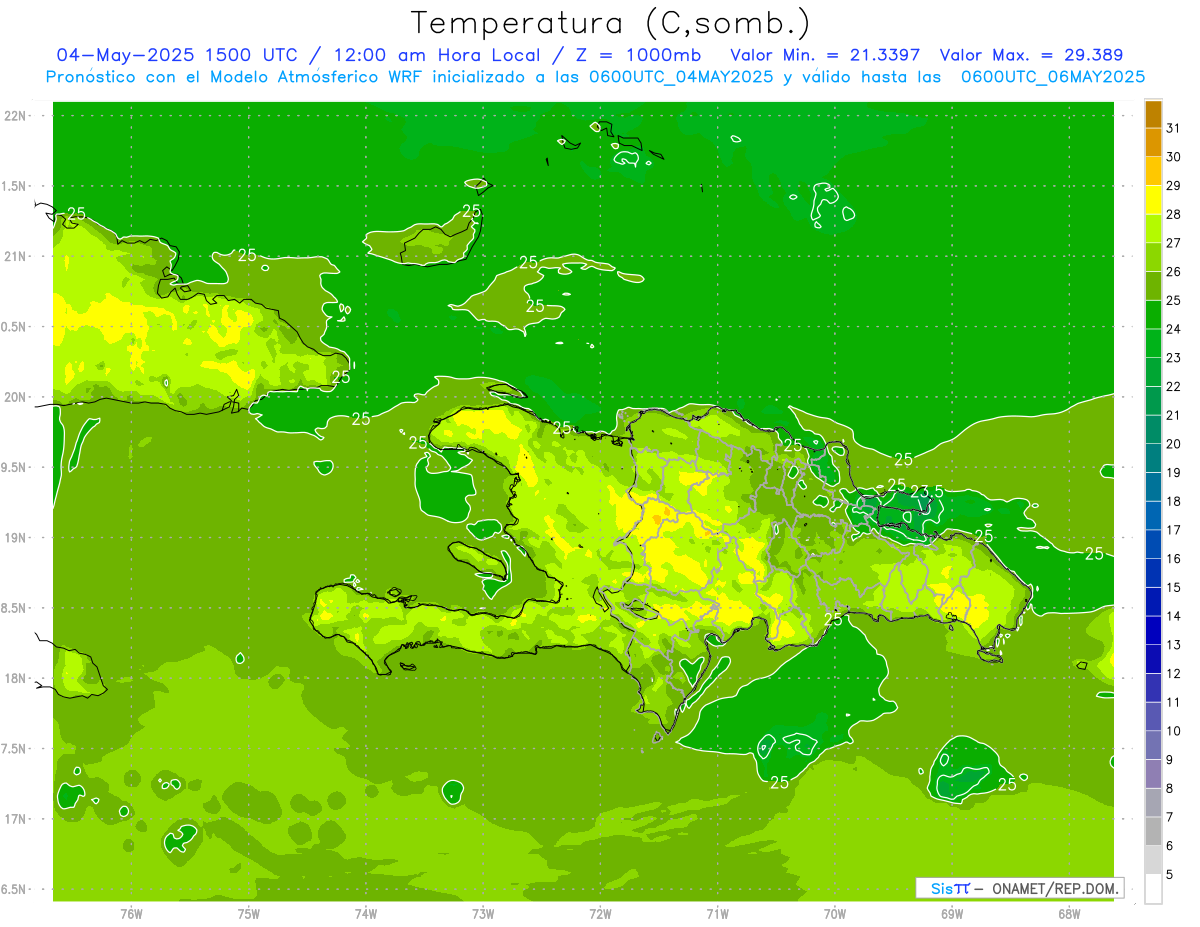
Task: Click the 74W longitude axis label
Action: (x=366, y=914)
